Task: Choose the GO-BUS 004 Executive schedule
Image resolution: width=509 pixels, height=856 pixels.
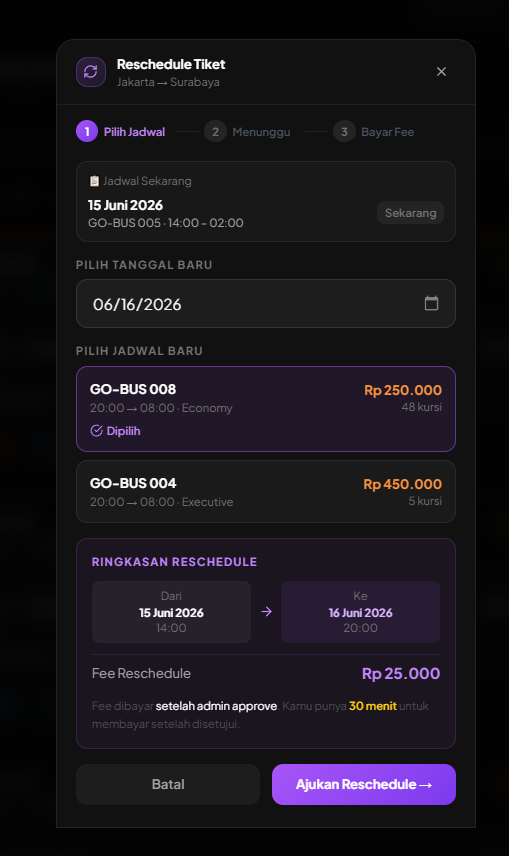Action: point(266,491)
